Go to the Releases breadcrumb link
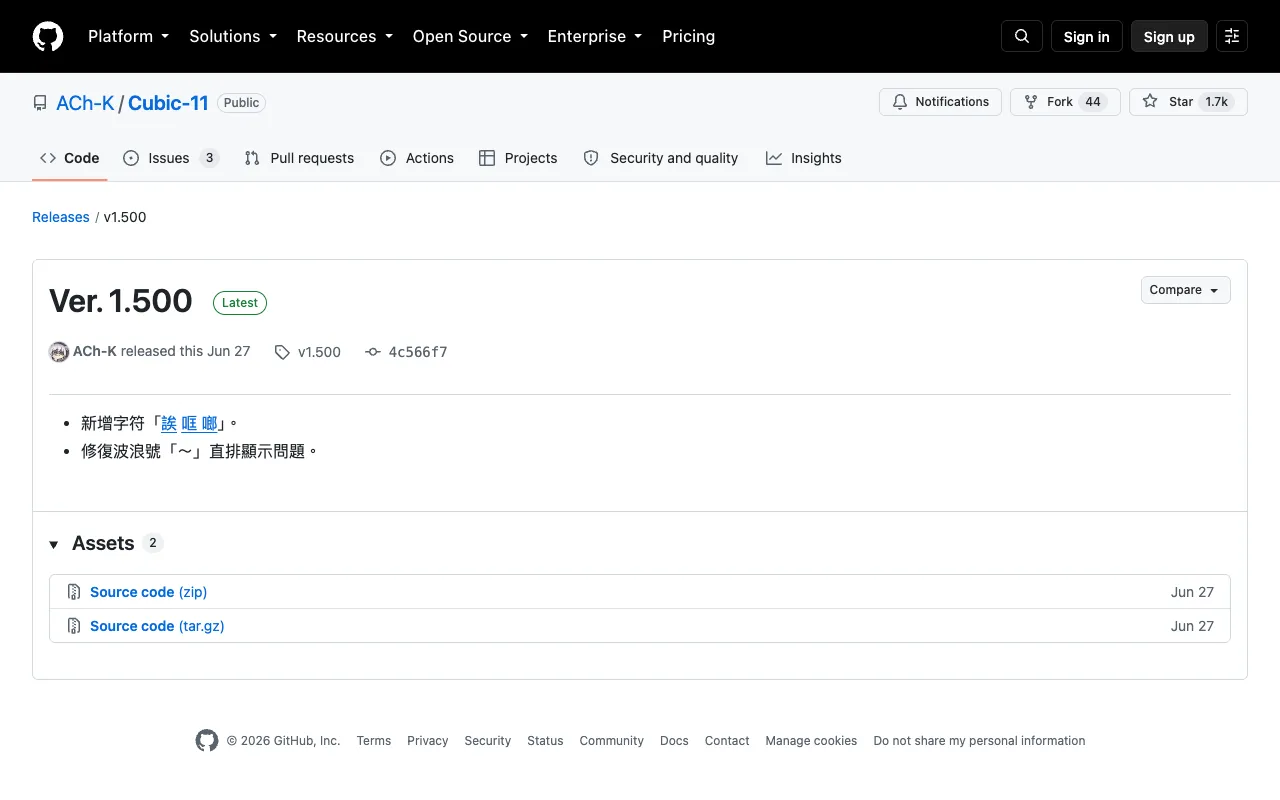1280x800 pixels. (61, 217)
